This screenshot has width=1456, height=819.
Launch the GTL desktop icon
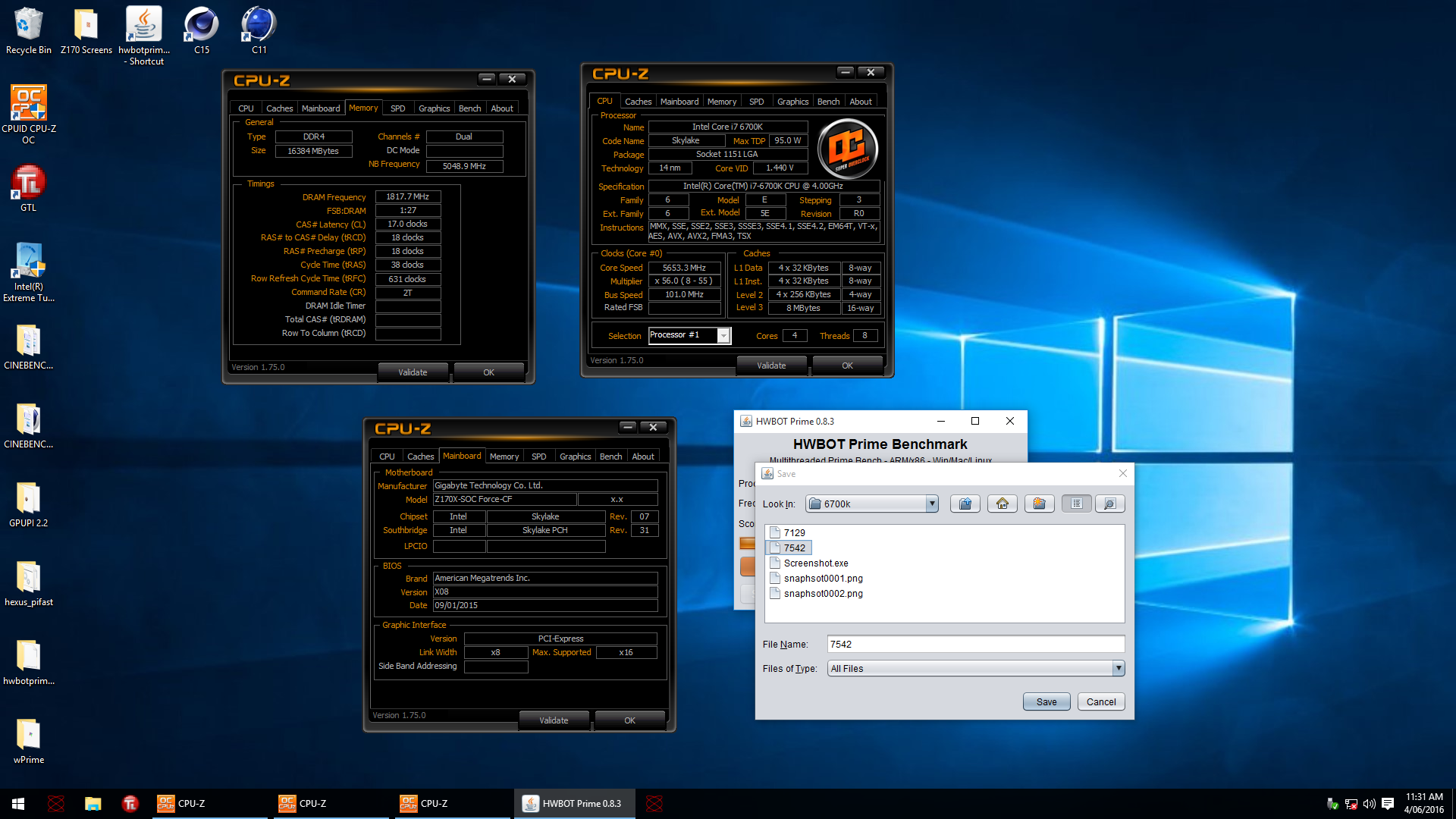coord(29,188)
